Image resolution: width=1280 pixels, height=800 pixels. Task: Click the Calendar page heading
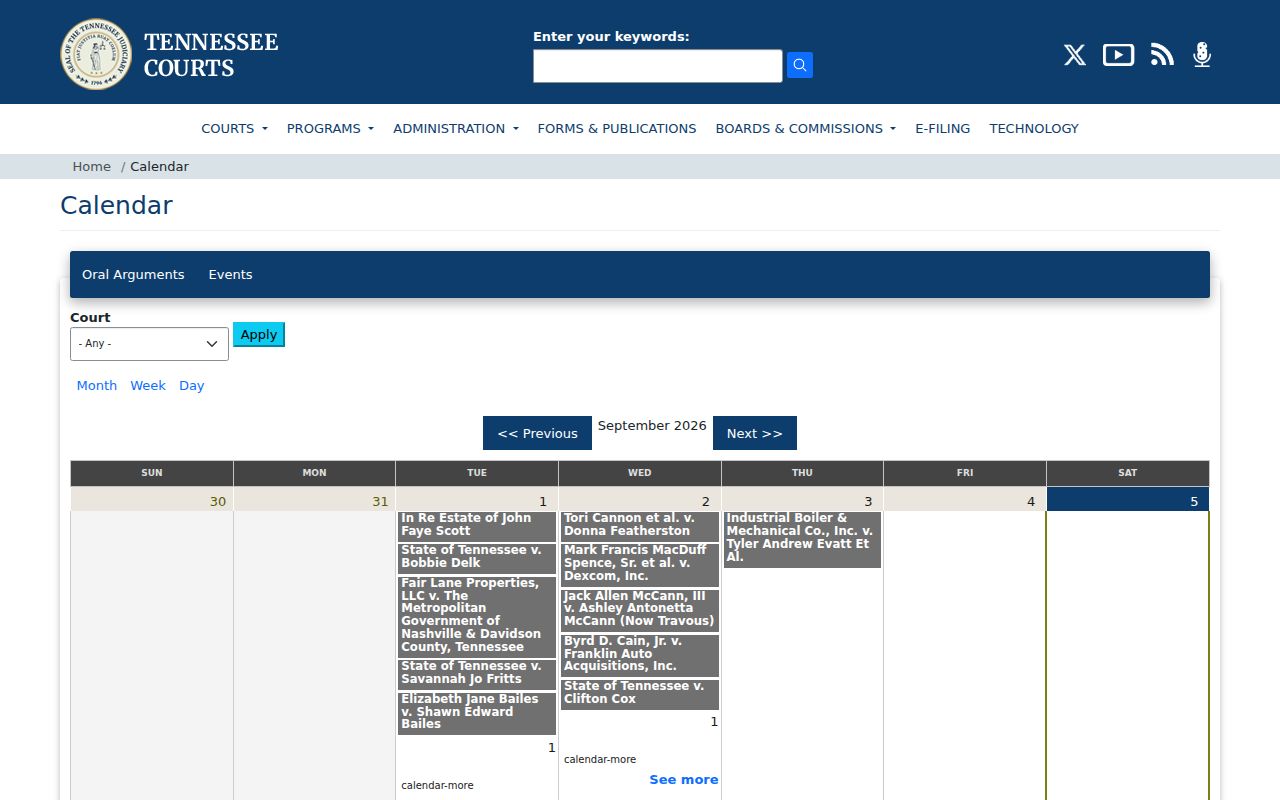pyautogui.click(x=116, y=206)
